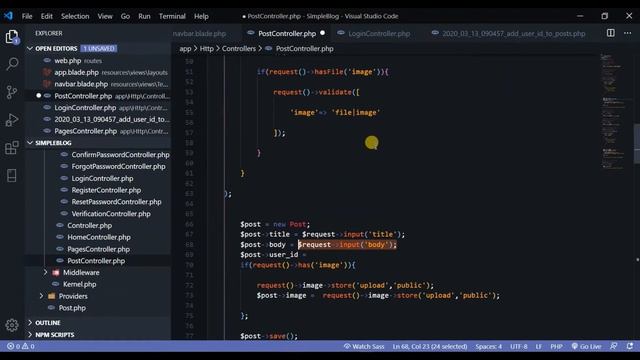The width and height of the screenshot is (640, 360).
Task: Change encoding via UTF-8 status entry
Action: (519, 346)
